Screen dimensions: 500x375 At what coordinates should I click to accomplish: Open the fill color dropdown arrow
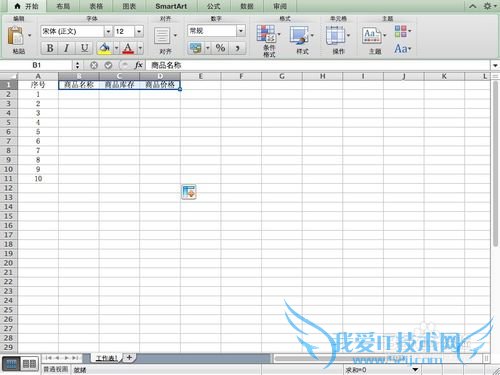point(116,48)
